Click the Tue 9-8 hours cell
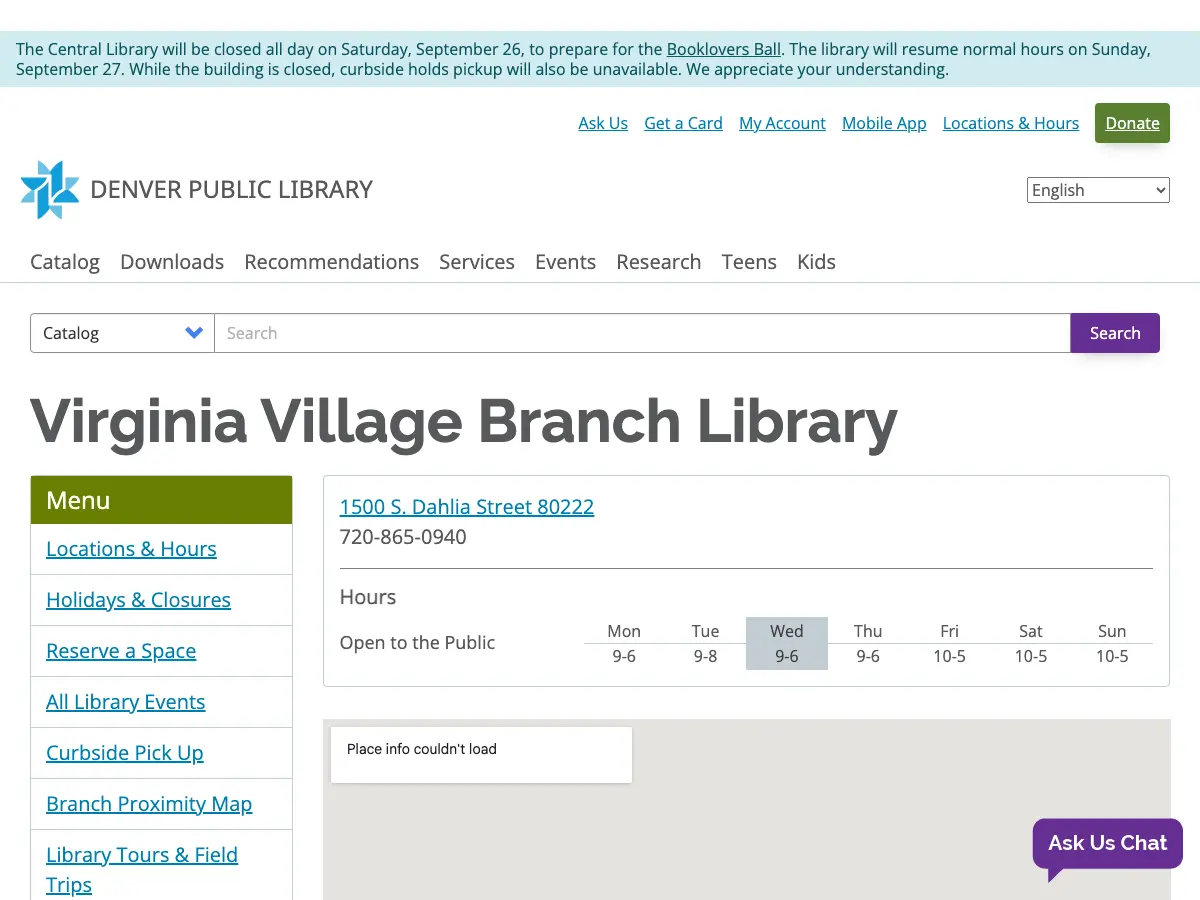Image resolution: width=1200 pixels, height=900 pixels. click(x=705, y=656)
